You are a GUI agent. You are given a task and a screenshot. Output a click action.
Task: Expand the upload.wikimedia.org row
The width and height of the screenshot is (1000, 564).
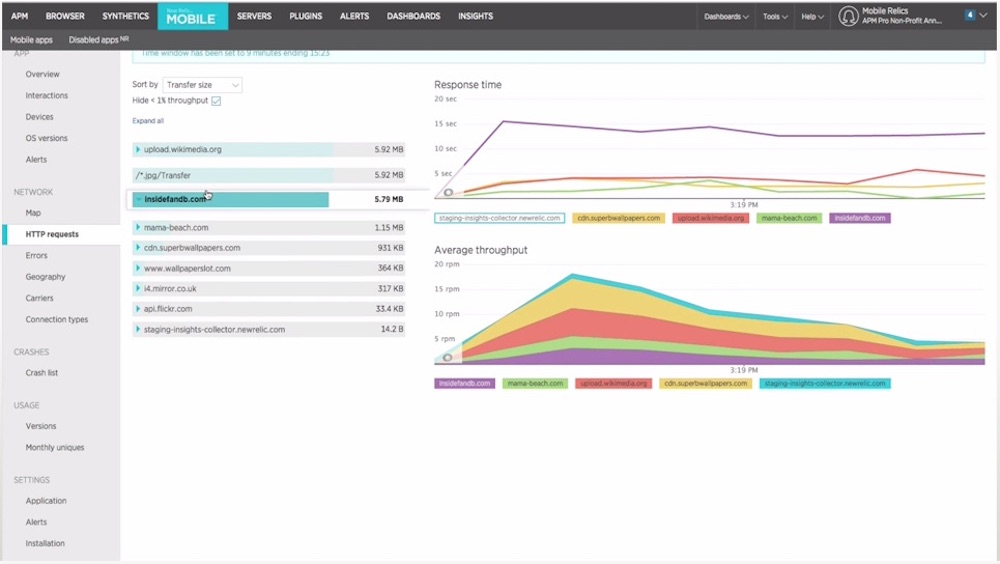(x=137, y=150)
